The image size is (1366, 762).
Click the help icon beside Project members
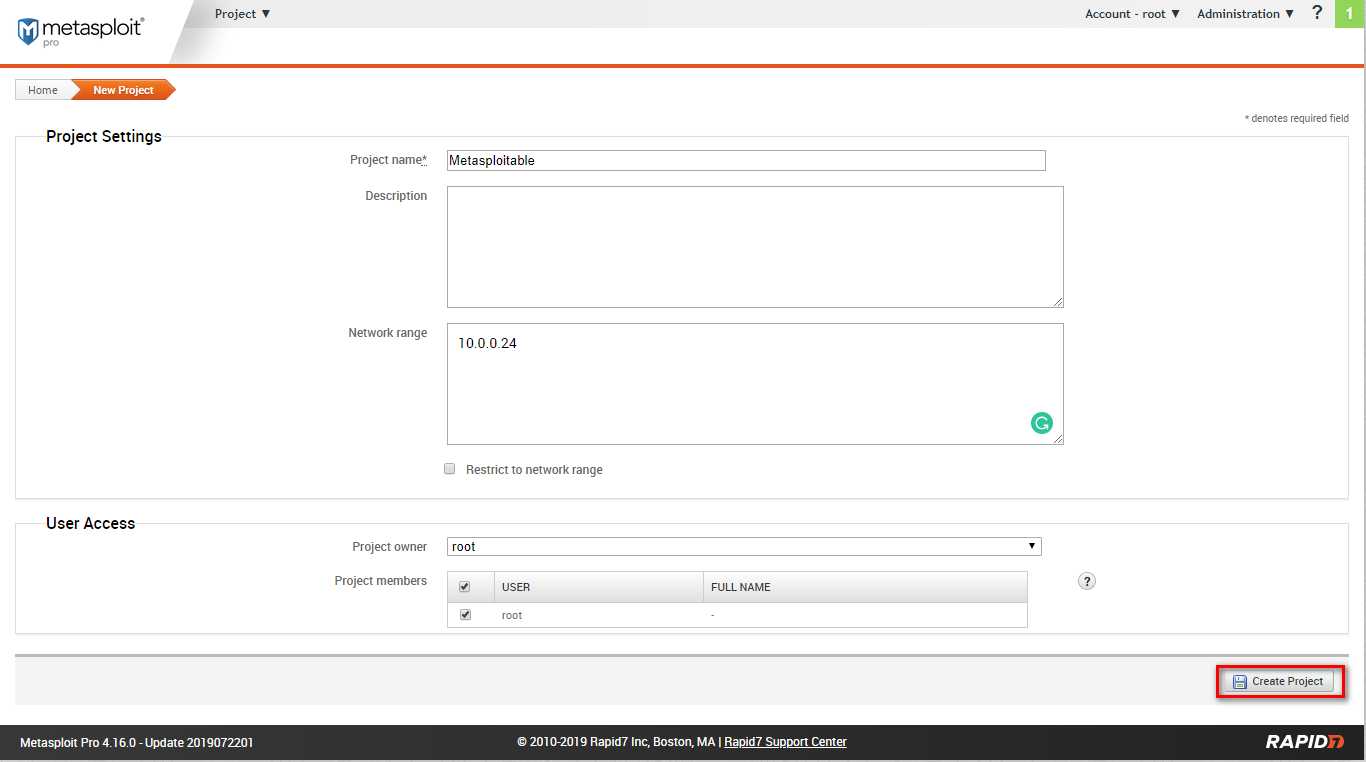(x=1087, y=581)
